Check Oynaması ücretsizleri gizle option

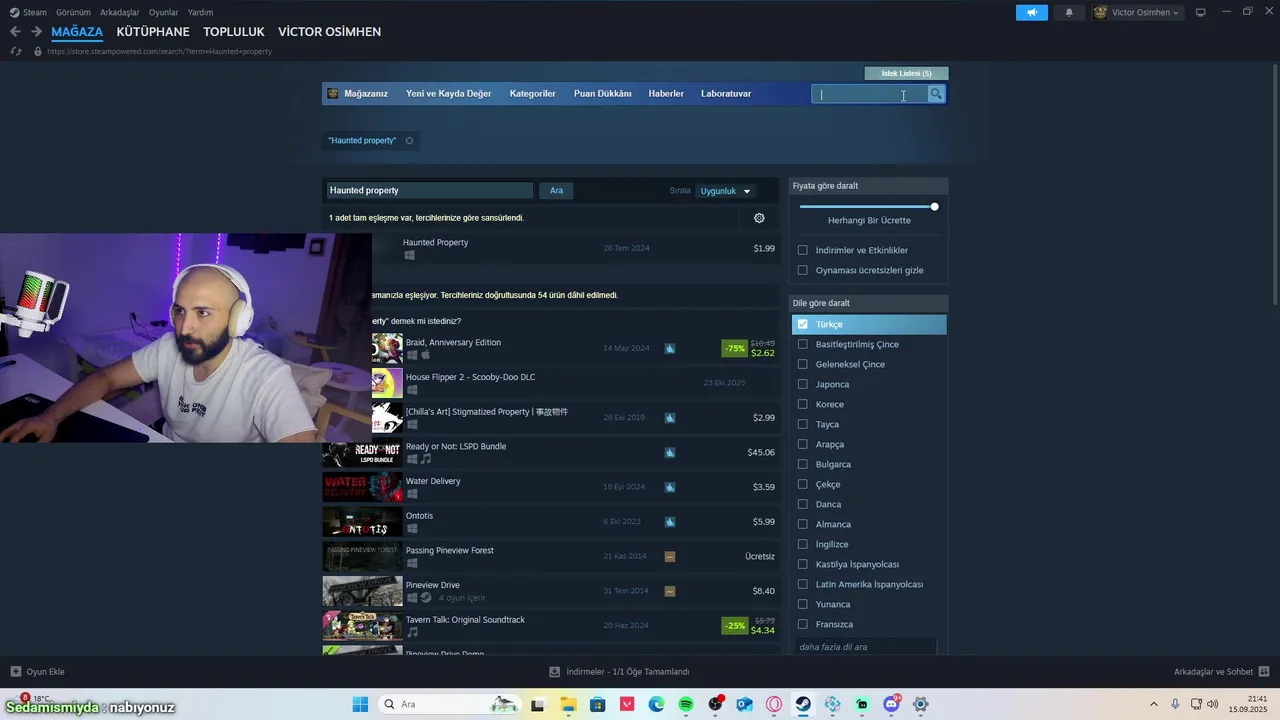click(x=802, y=270)
